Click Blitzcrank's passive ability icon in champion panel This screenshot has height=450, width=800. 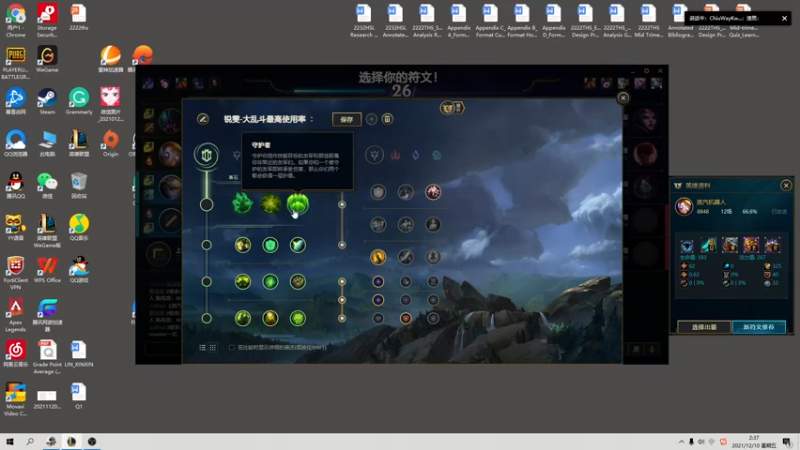[x=687, y=245]
